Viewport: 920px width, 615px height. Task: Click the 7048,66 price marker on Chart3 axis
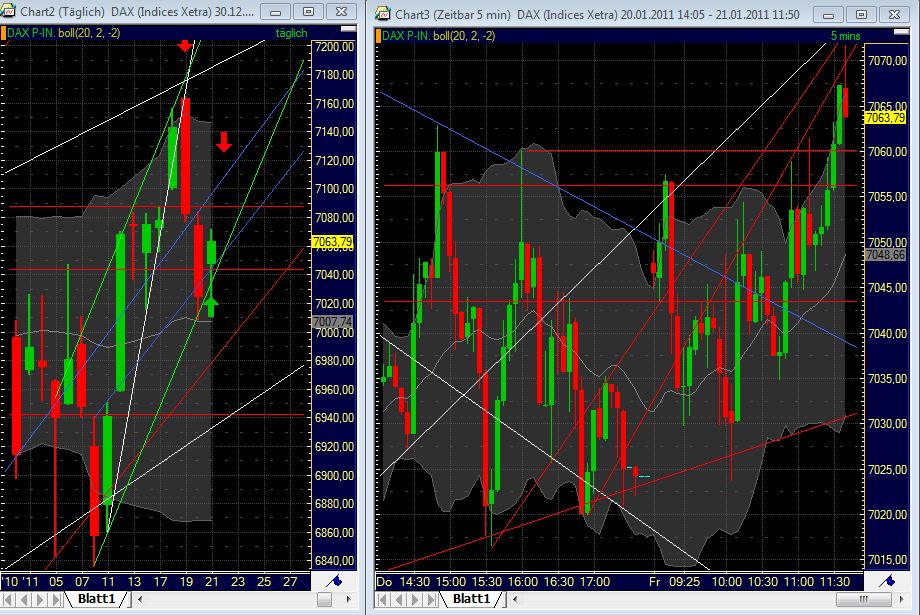[x=888, y=254]
